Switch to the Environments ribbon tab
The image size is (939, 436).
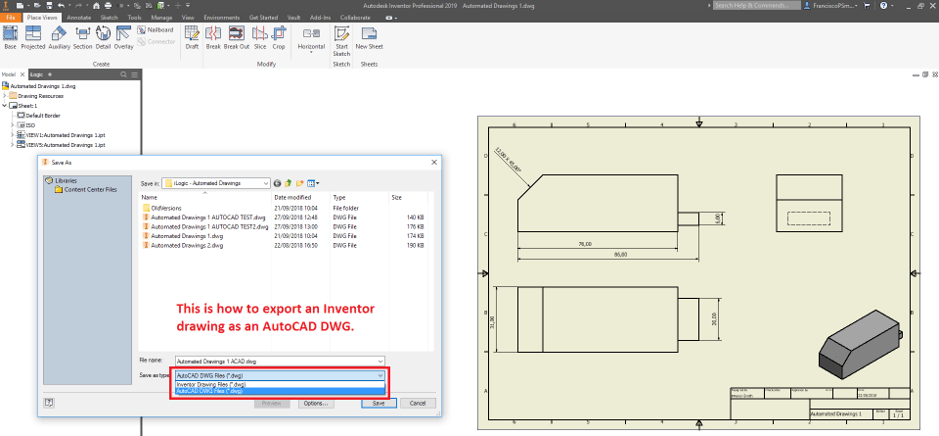point(222,18)
